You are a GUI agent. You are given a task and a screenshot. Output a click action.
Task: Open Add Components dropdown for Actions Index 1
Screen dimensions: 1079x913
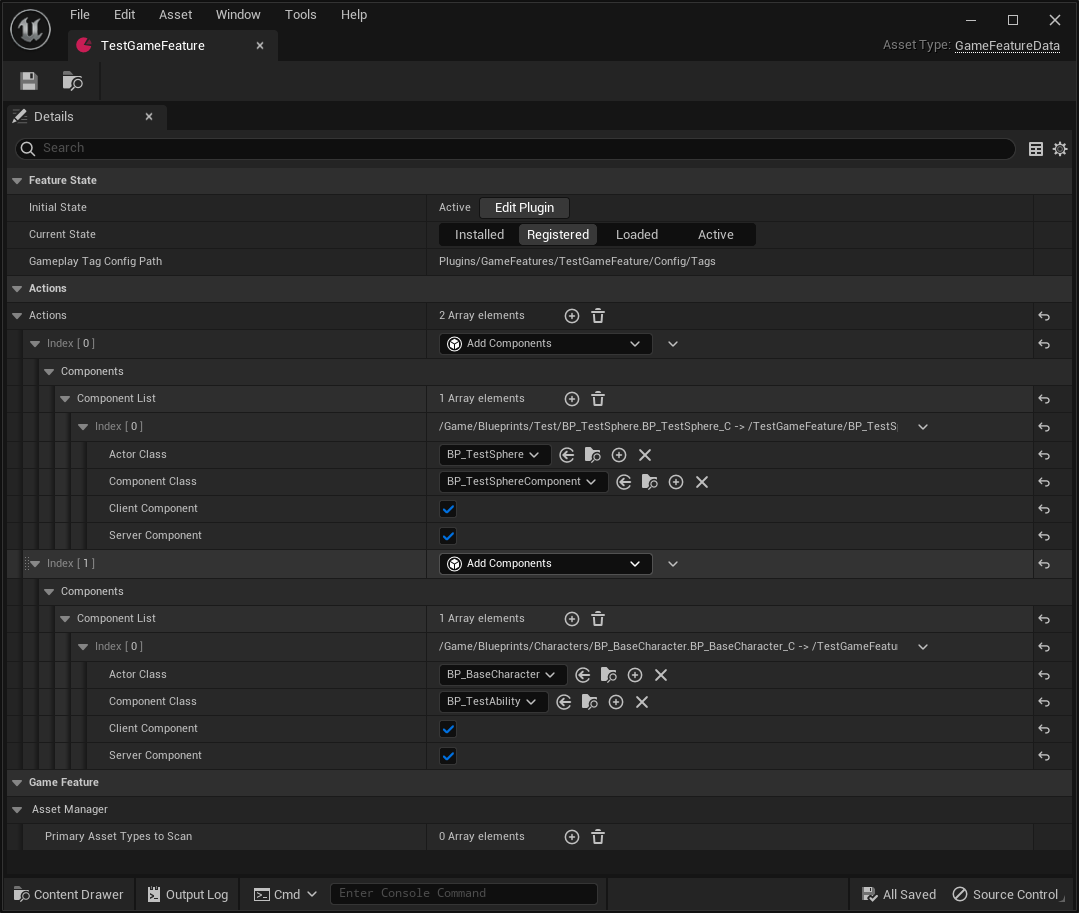tap(546, 563)
